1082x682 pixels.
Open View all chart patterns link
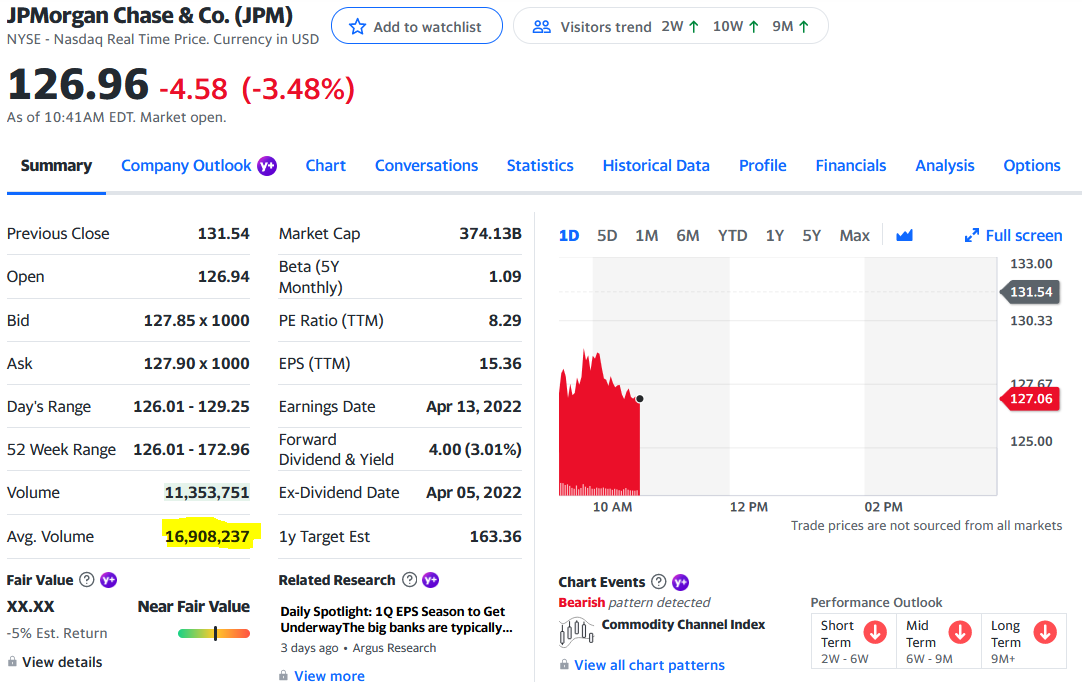click(649, 665)
